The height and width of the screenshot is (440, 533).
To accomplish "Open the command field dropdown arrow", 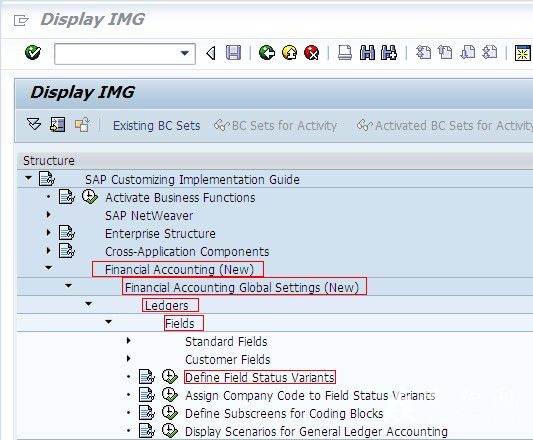I will pos(185,53).
